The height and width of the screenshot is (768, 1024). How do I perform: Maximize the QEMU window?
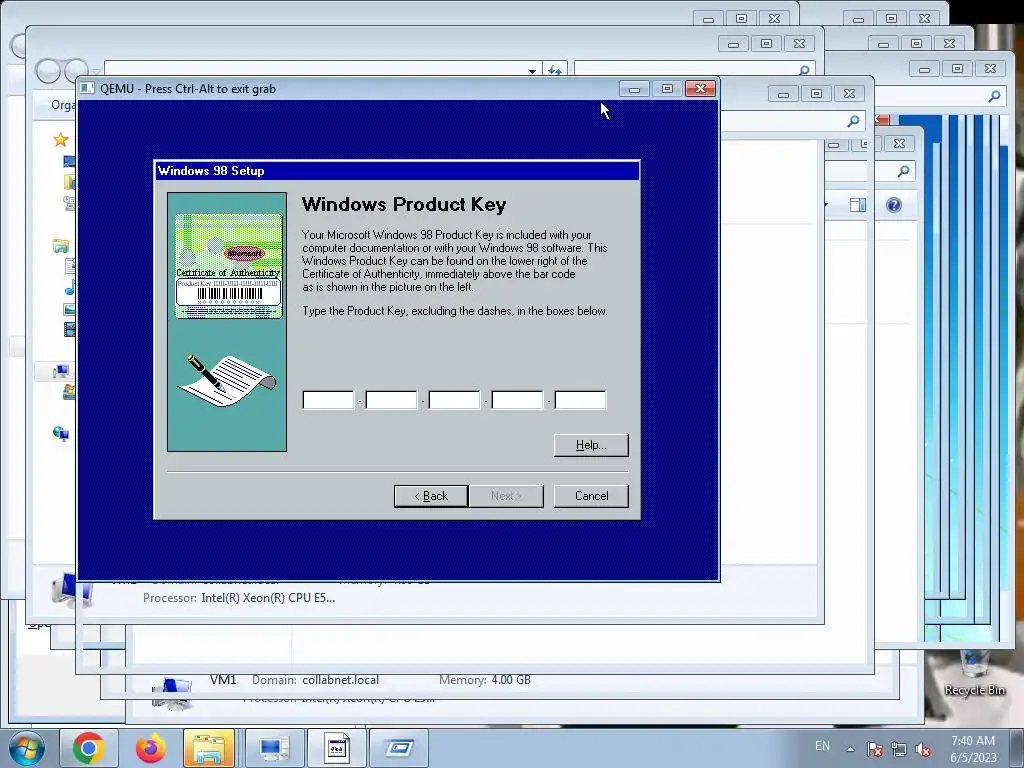667,89
